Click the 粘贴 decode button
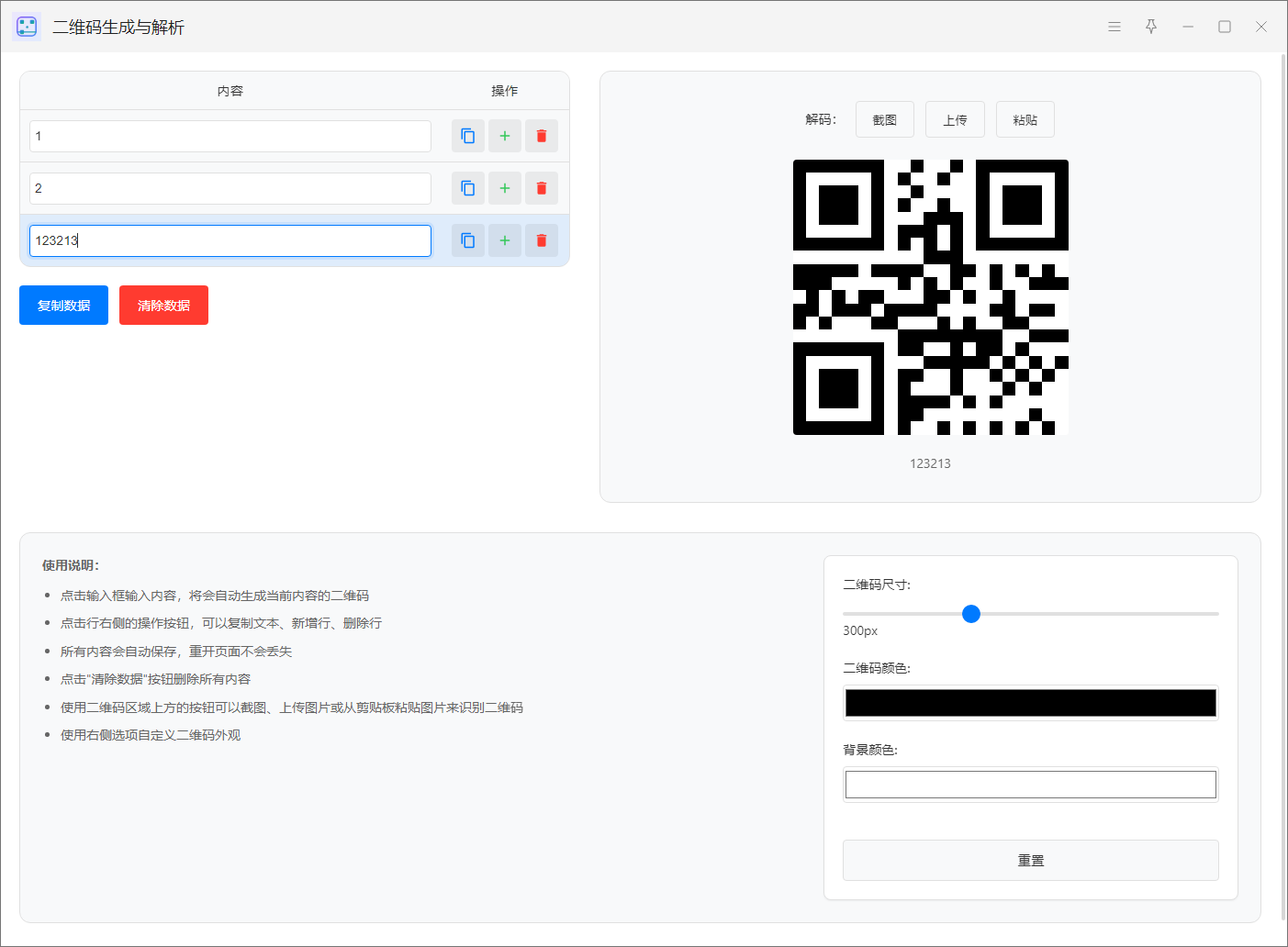 coord(1025,119)
